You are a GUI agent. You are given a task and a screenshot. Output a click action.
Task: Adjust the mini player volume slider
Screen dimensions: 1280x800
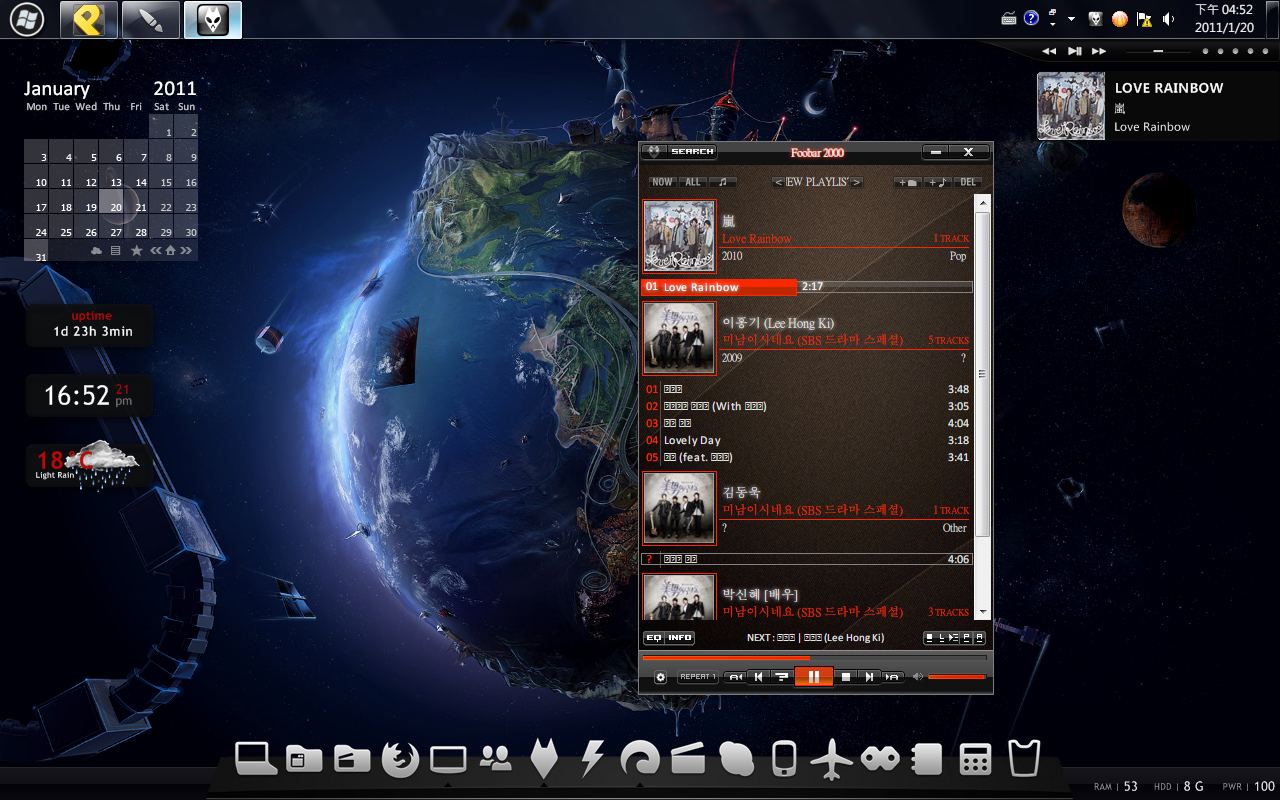click(x=1158, y=51)
